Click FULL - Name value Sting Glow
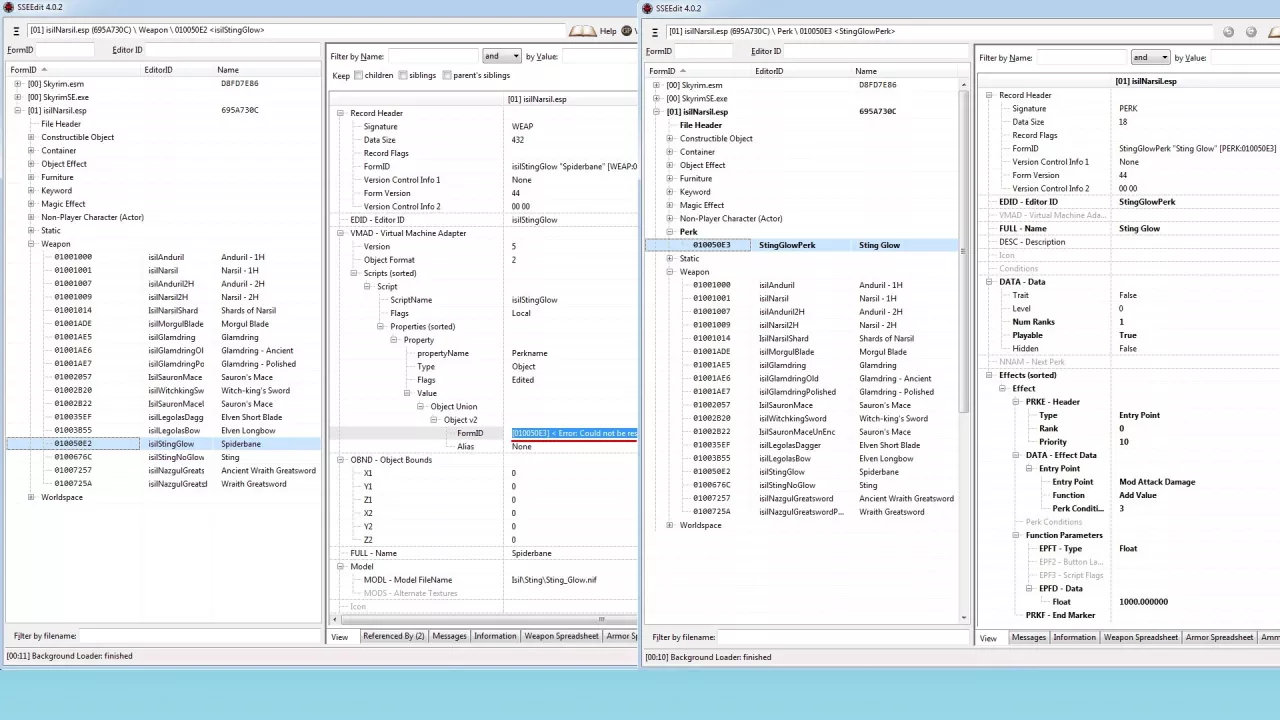Viewport: 1280px width, 720px height. tap(1139, 229)
